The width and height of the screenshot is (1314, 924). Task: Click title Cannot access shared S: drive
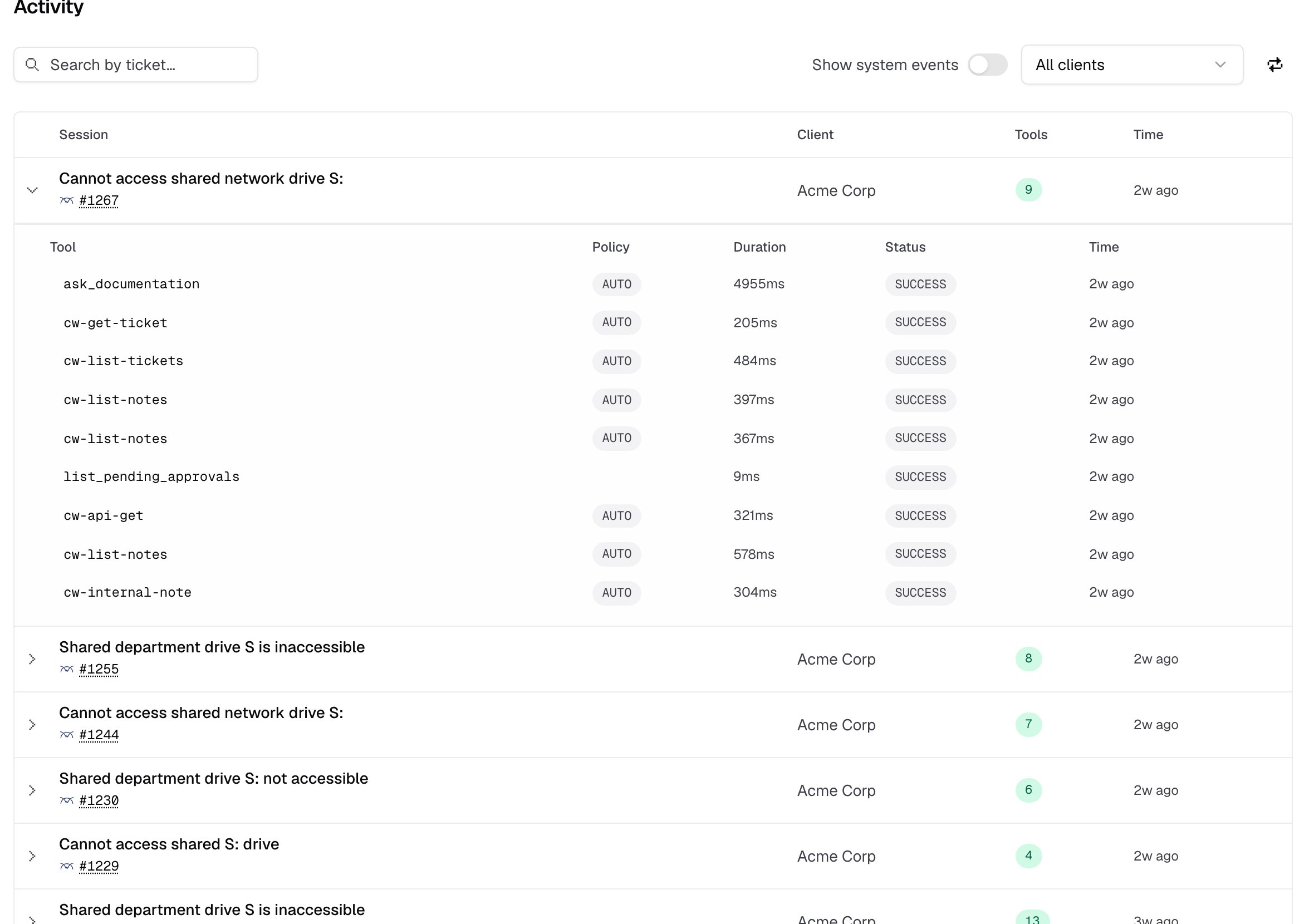pos(169,844)
